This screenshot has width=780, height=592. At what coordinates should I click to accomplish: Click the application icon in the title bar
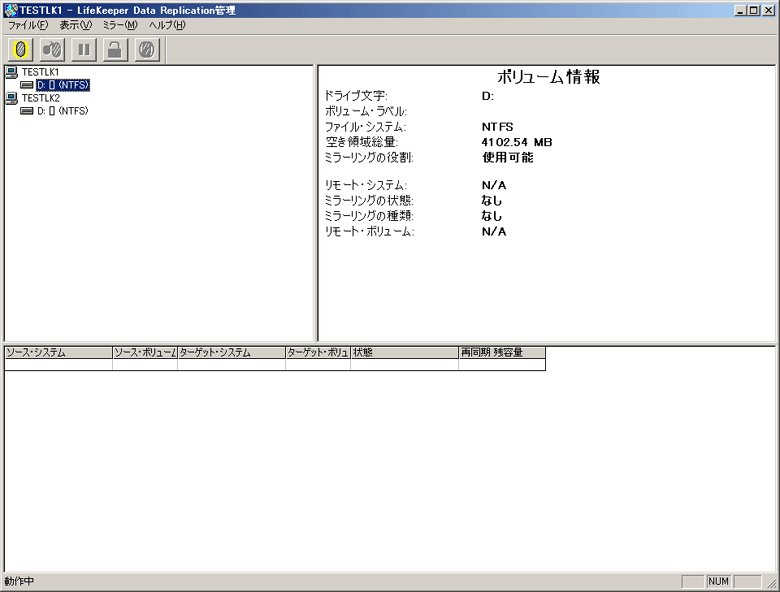click(10, 10)
